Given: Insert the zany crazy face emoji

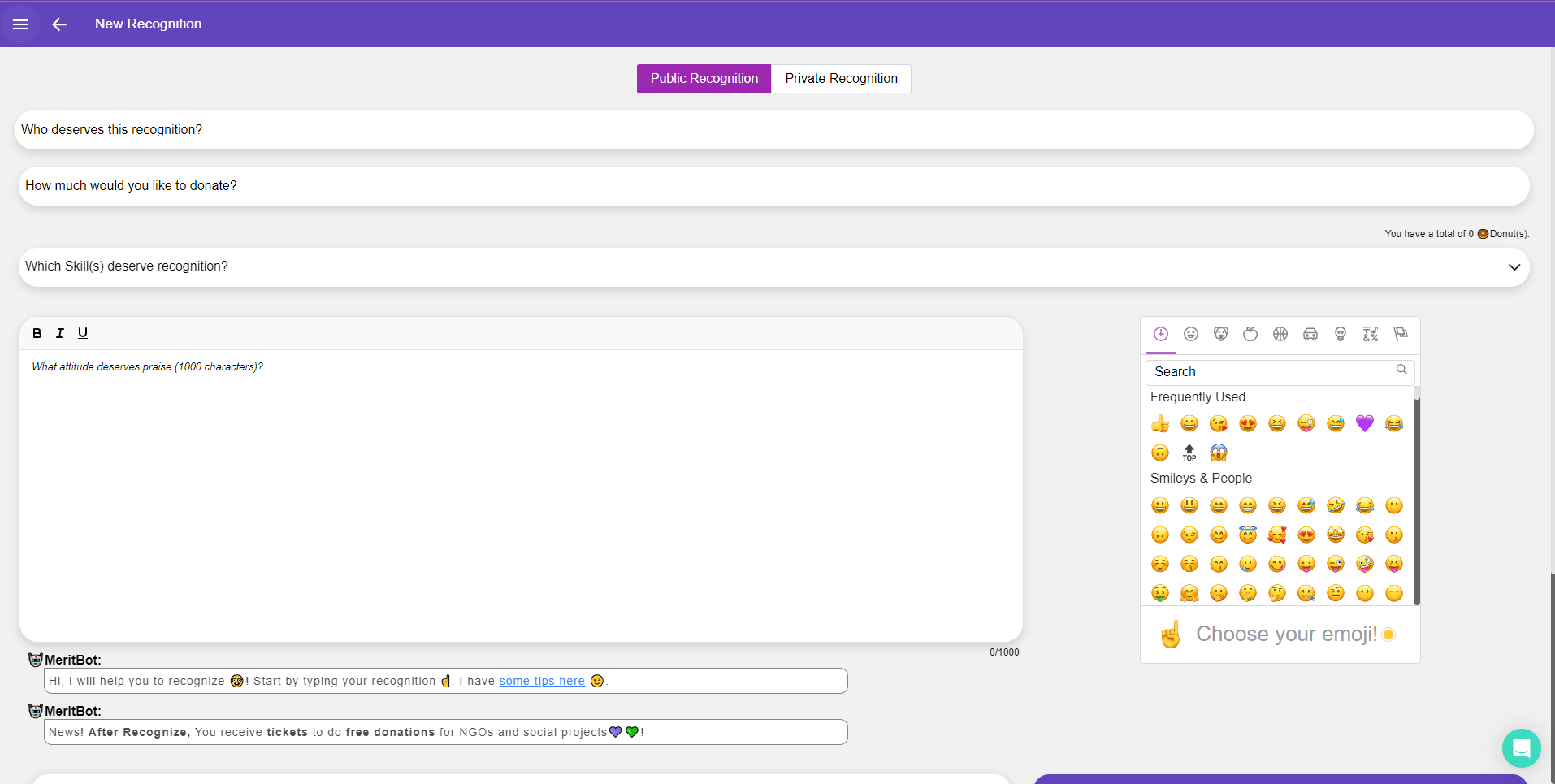Looking at the screenshot, I should [x=1365, y=564].
